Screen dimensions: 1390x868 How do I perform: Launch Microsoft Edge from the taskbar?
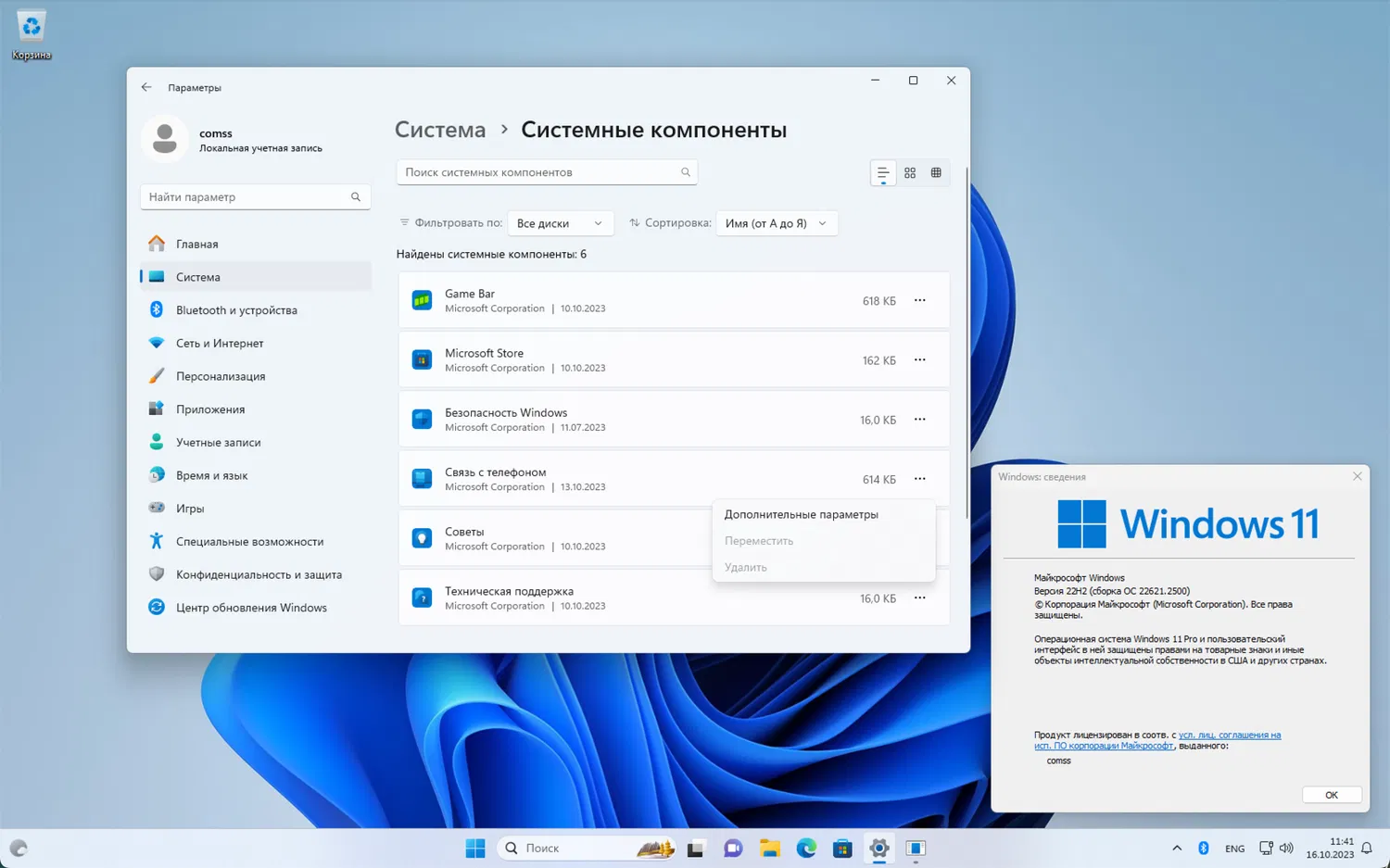pos(806,848)
